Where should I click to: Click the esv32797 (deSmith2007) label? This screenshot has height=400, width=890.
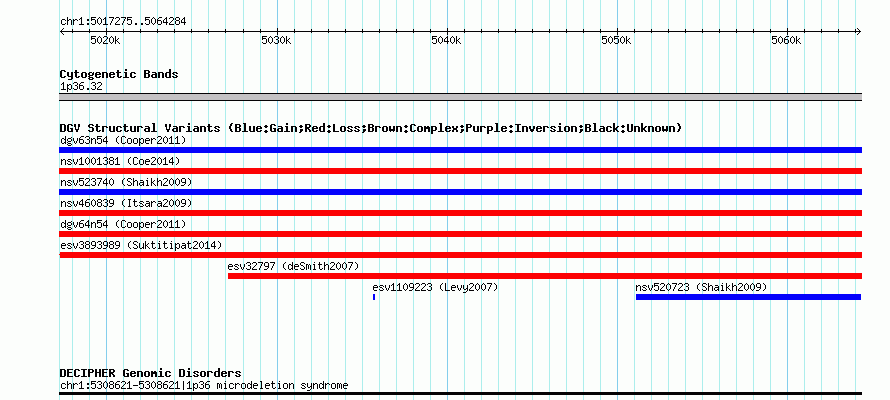pos(293,266)
